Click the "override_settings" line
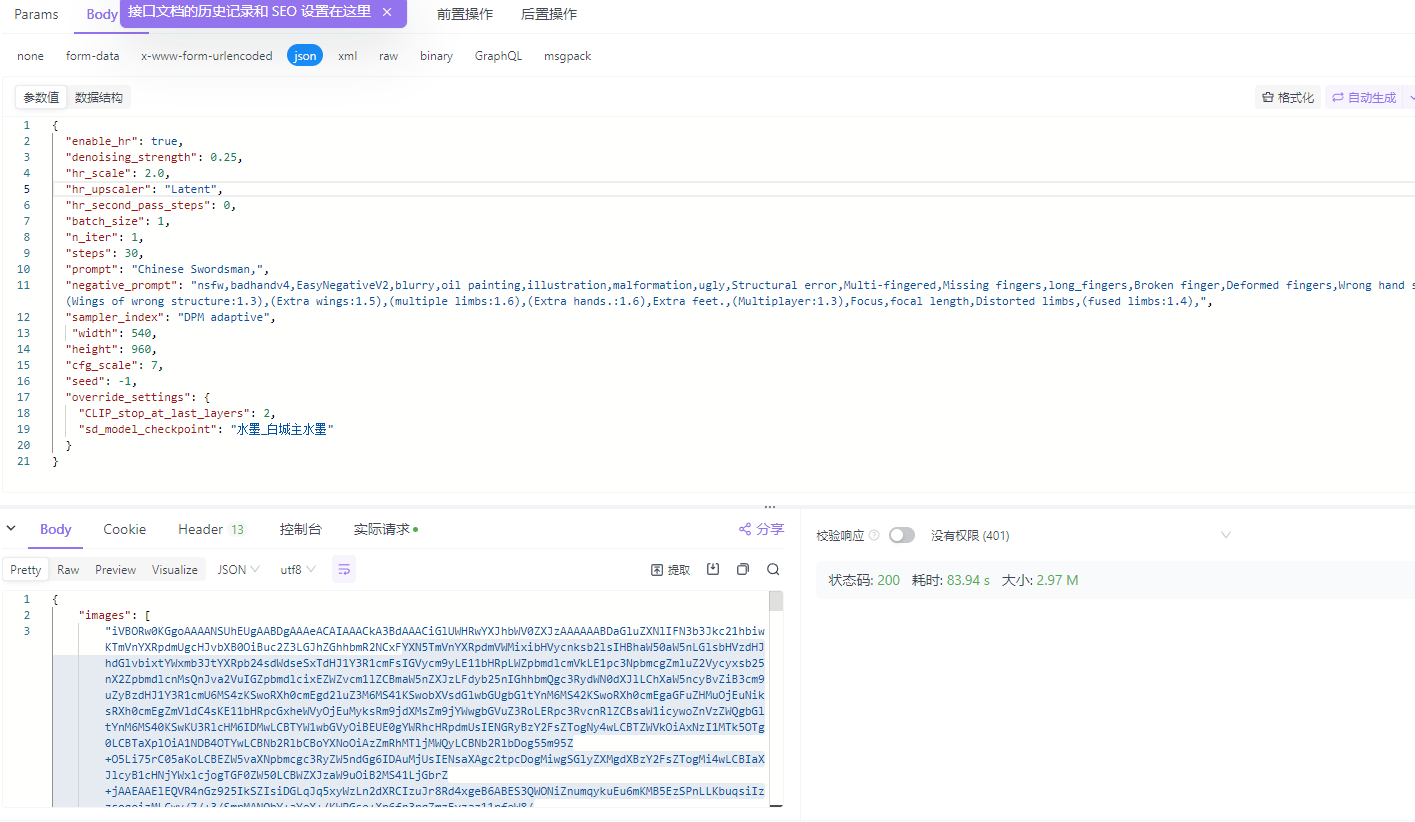The width and height of the screenshot is (1415, 822). [137, 397]
